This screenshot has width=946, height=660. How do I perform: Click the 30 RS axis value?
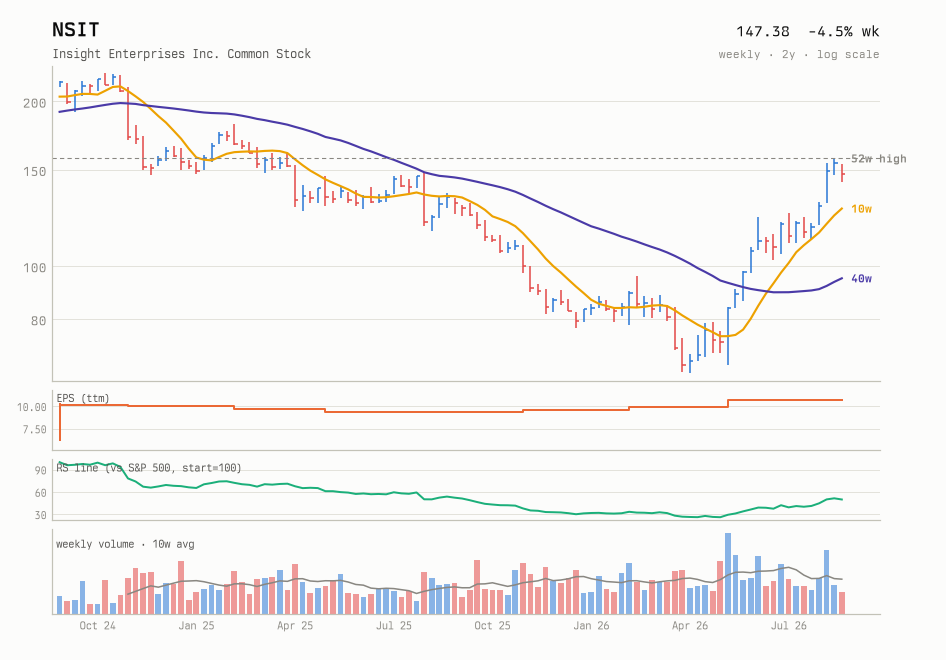click(x=40, y=515)
